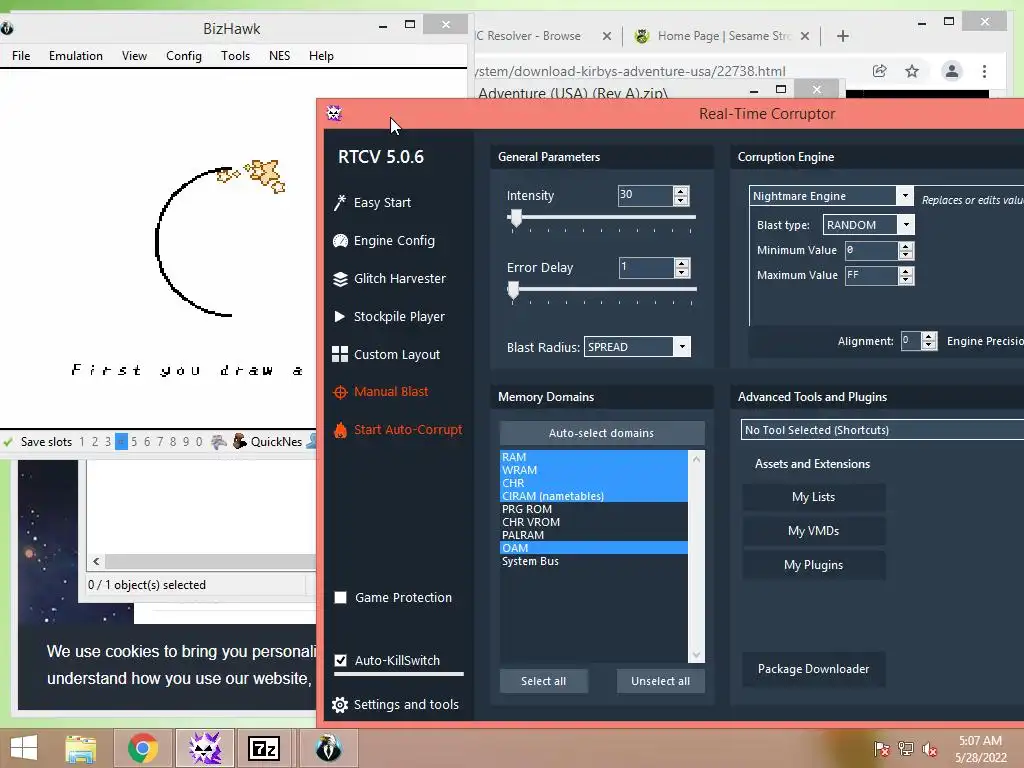Image resolution: width=1024 pixels, height=768 pixels.
Task: Open Package Downloader button
Action: (814, 669)
